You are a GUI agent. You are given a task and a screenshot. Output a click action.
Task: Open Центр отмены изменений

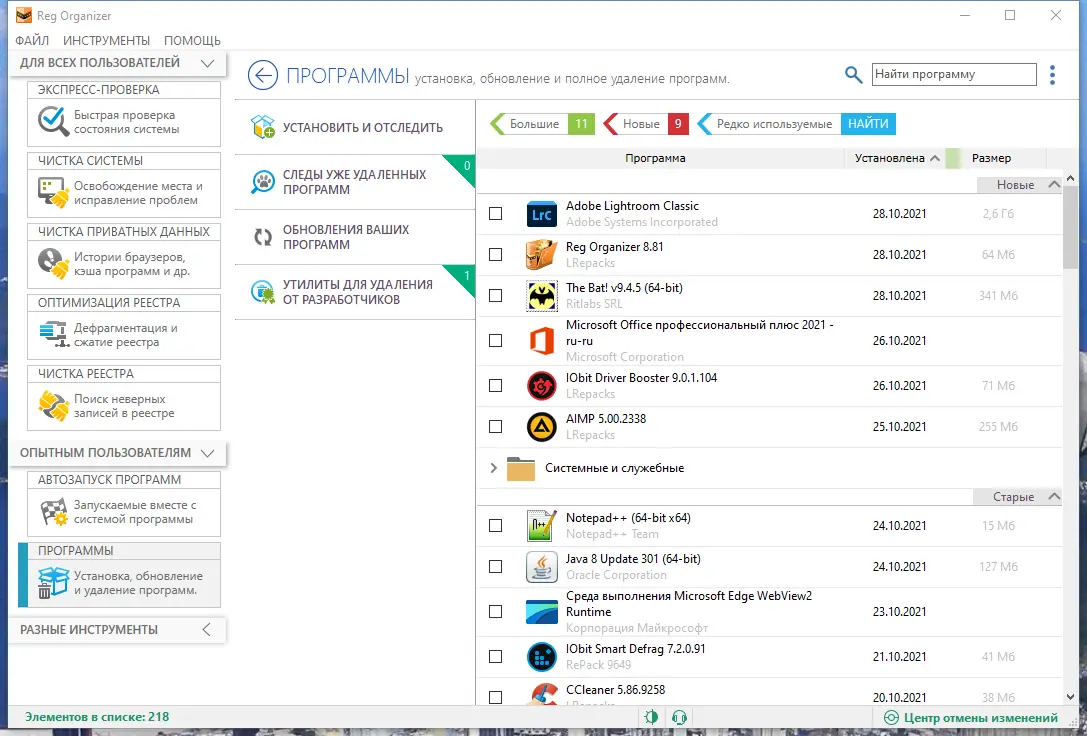pyautogui.click(x=971, y=718)
